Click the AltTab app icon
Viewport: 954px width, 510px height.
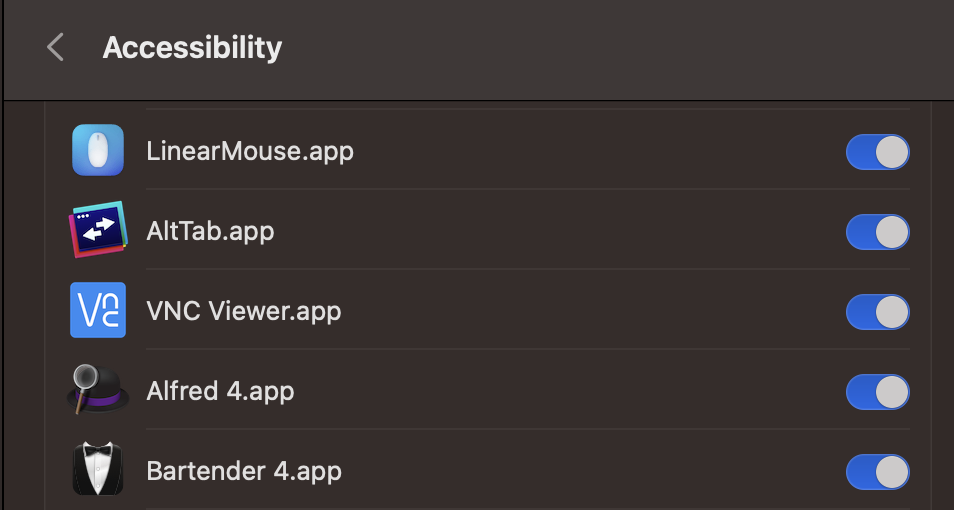98,230
